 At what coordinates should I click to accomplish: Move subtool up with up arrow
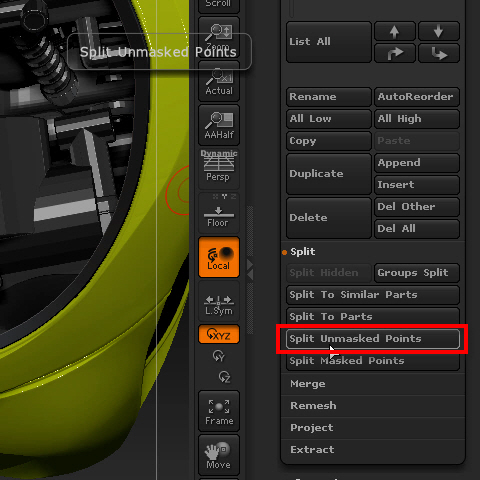click(x=395, y=31)
